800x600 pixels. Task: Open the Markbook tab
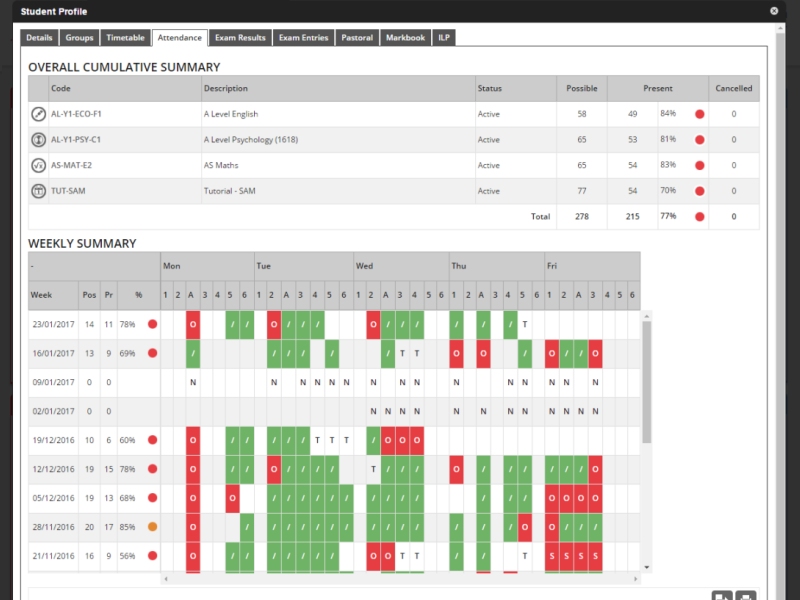pos(406,38)
